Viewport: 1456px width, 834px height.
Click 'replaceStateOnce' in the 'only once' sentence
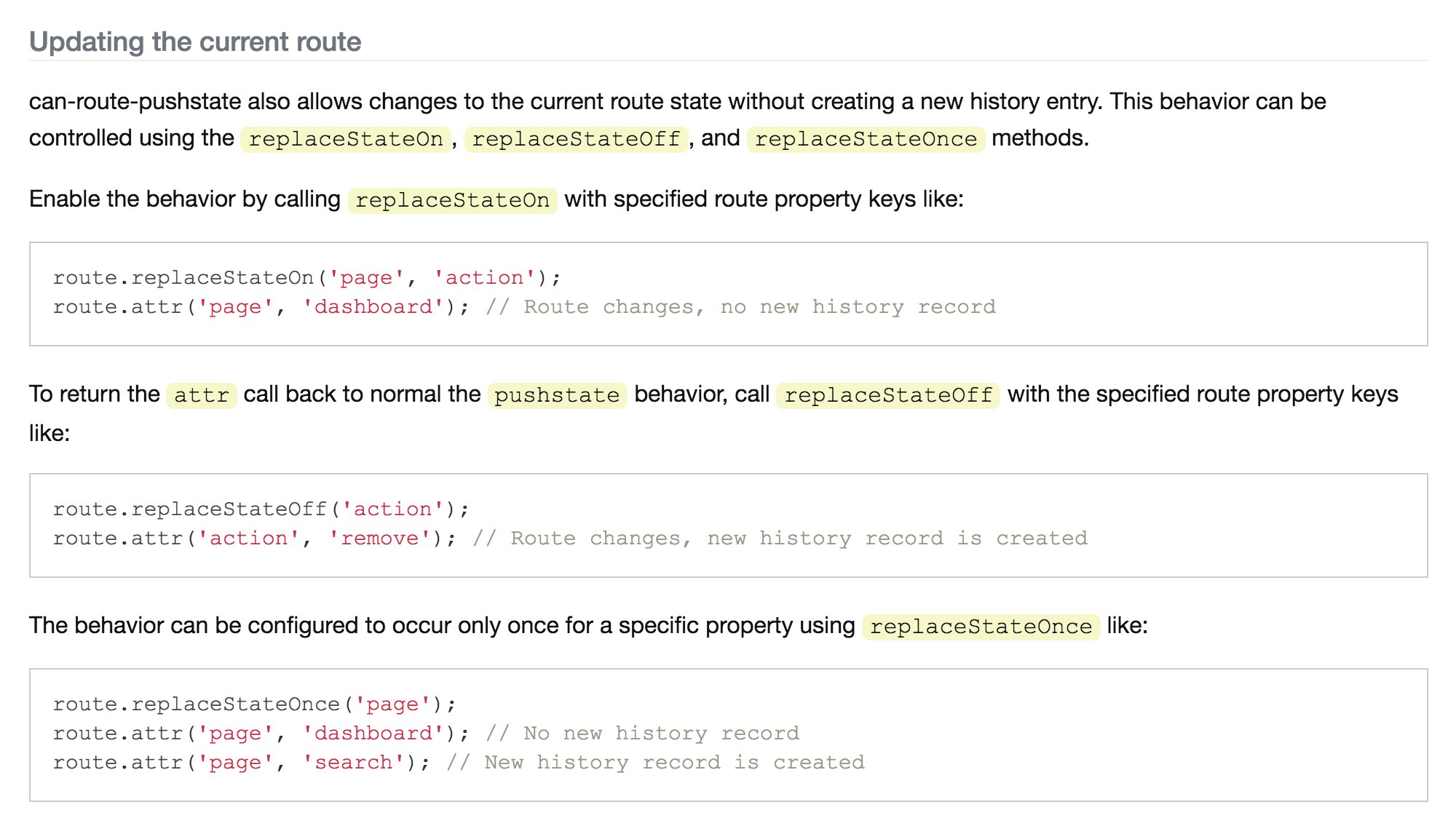pos(981,626)
